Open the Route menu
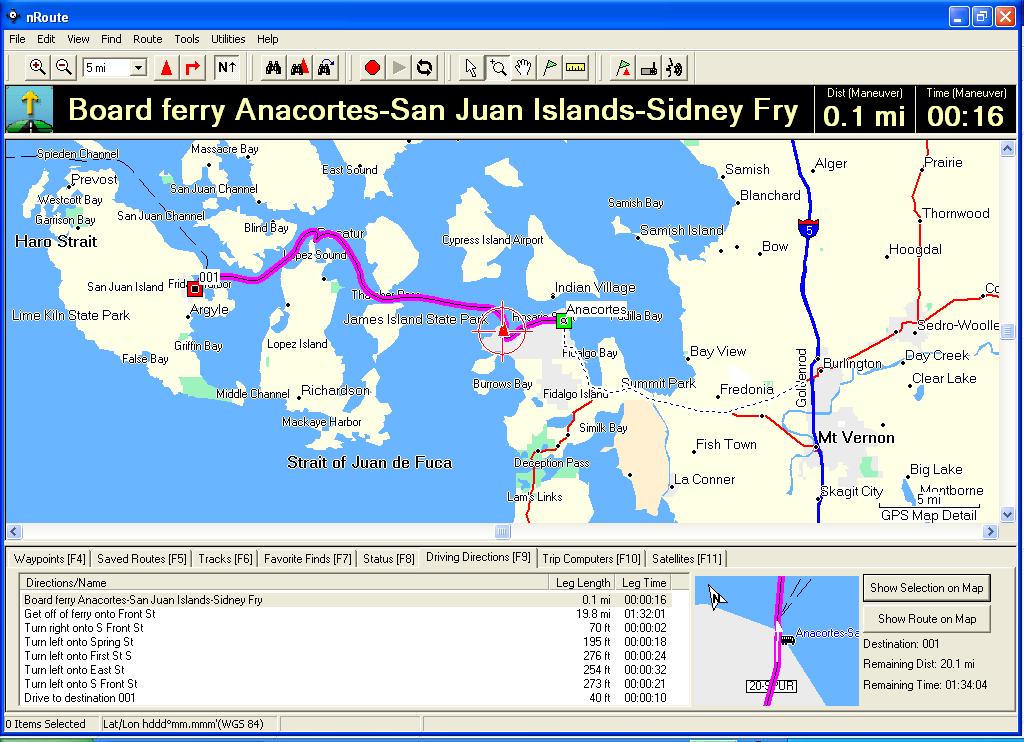 pyautogui.click(x=148, y=39)
